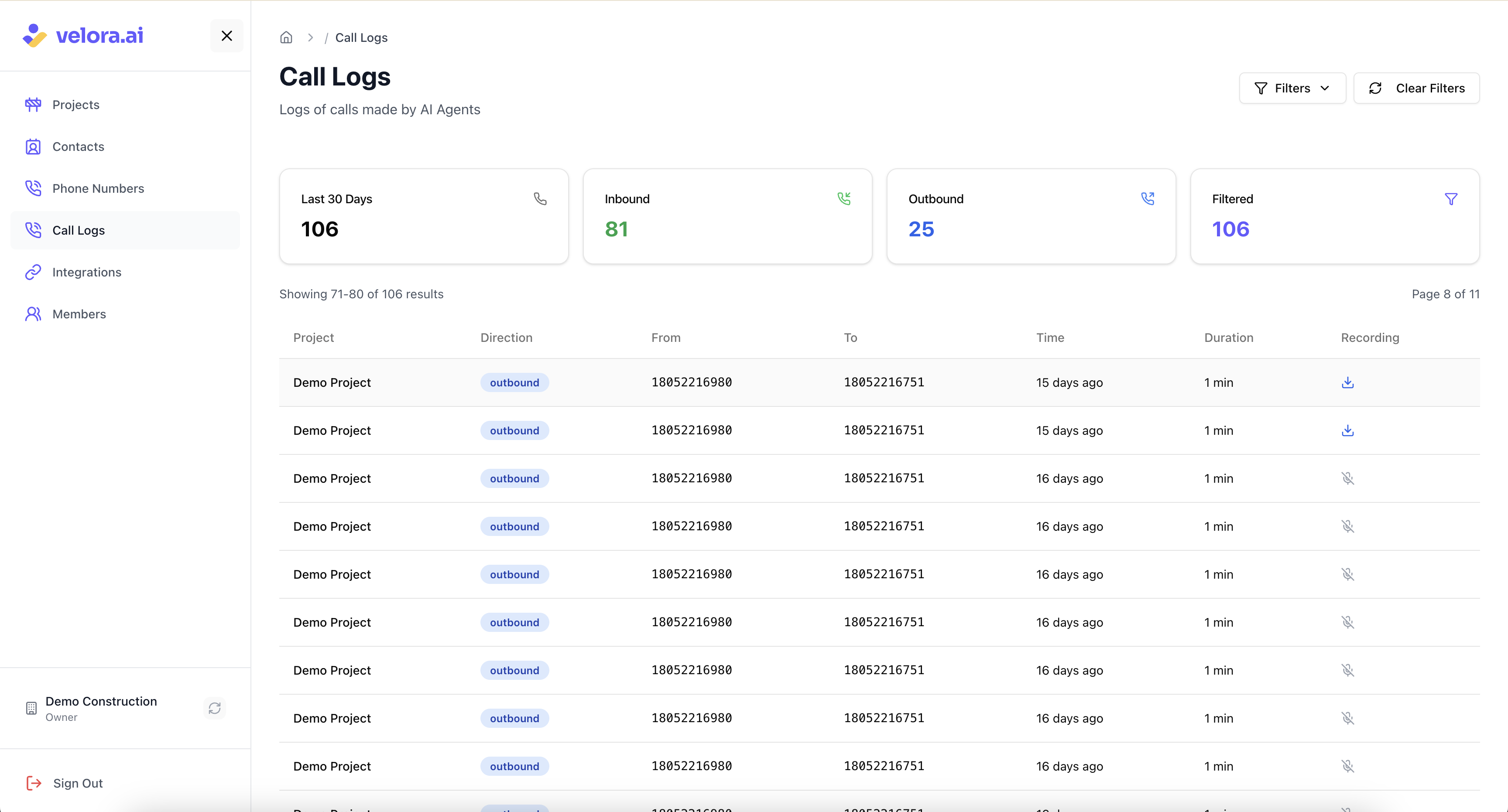Screen dimensions: 1508x812
Task: Click the Members people icon
Action: point(33,314)
